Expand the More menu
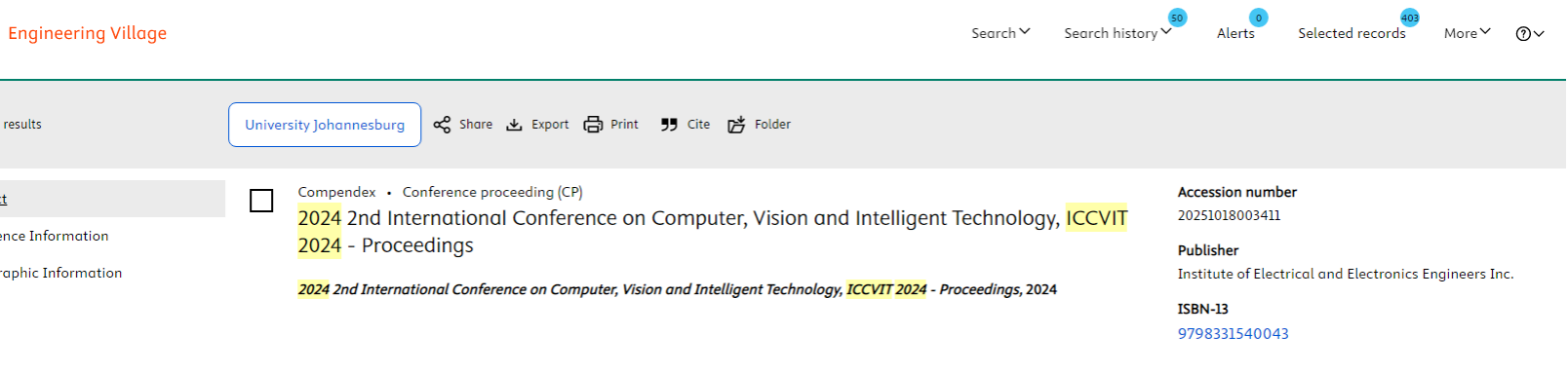1568x373 pixels. click(x=1468, y=33)
